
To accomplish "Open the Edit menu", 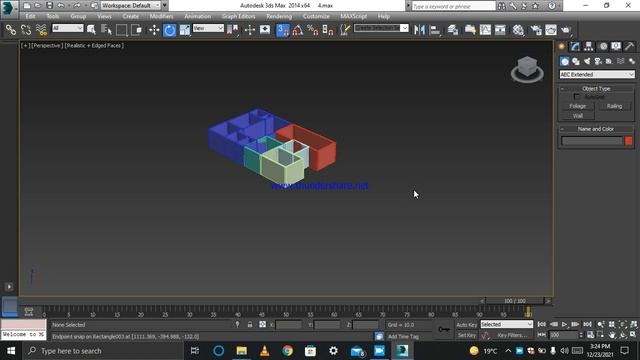I will (30, 16).
